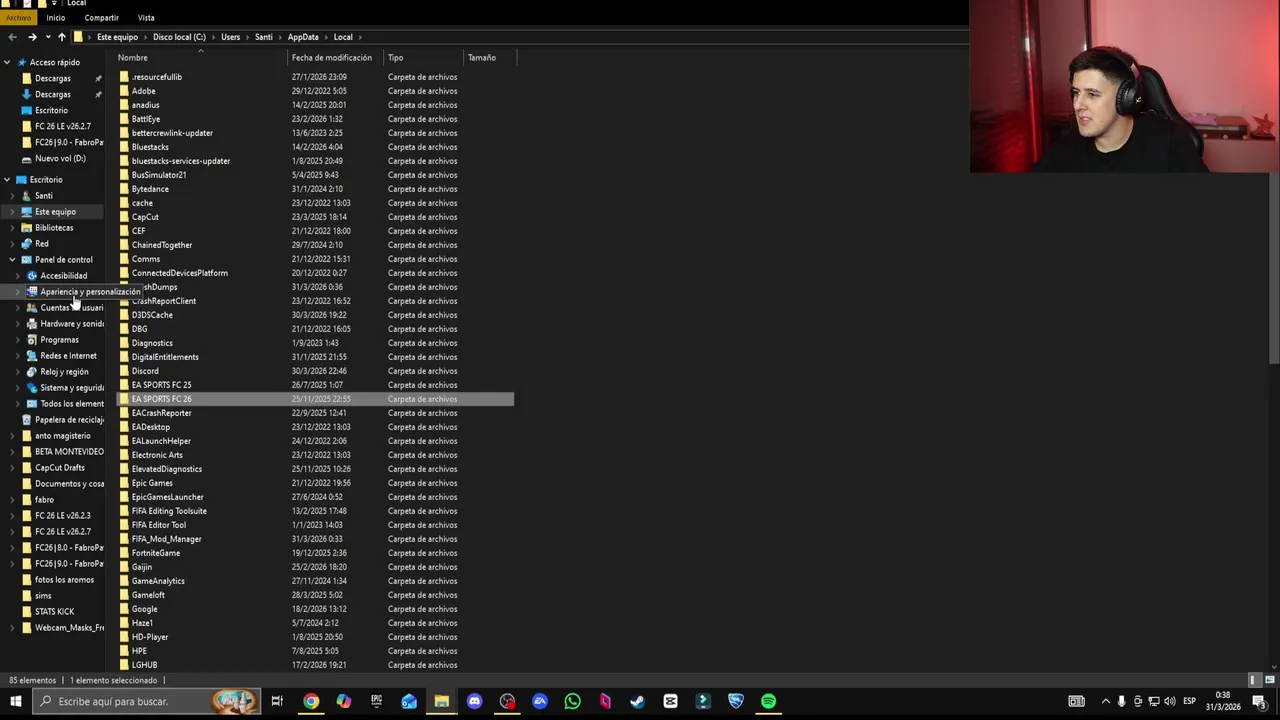Image resolution: width=1280 pixels, height=720 pixels.
Task: Open Task View on the taskbar
Action: tap(277, 701)
